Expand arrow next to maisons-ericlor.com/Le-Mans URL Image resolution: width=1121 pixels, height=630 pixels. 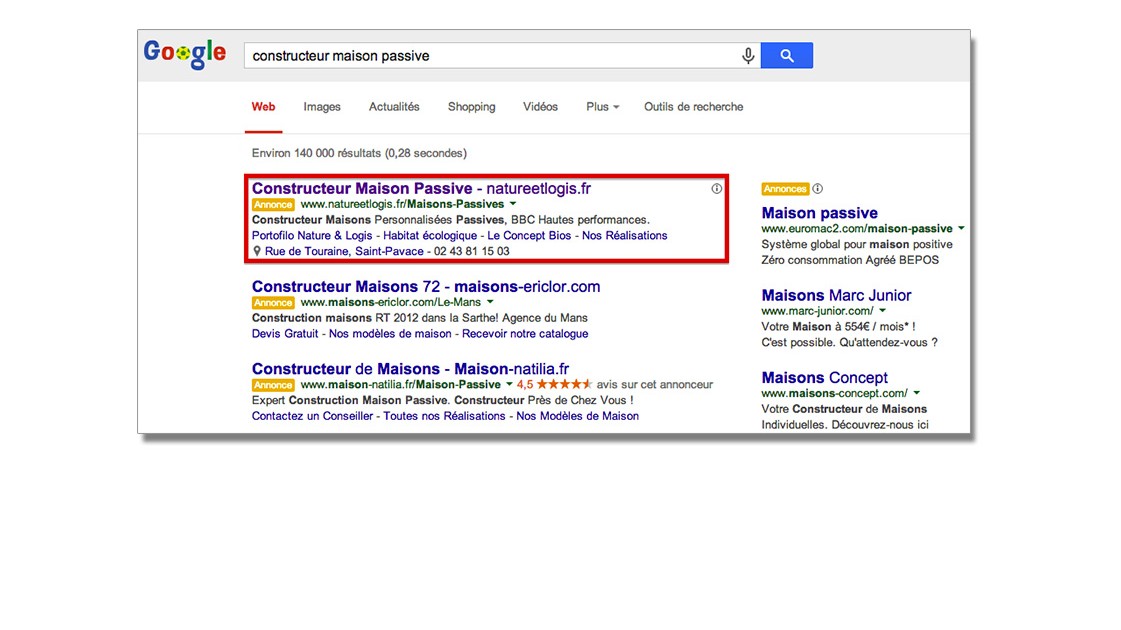click(x=490, y=302)
